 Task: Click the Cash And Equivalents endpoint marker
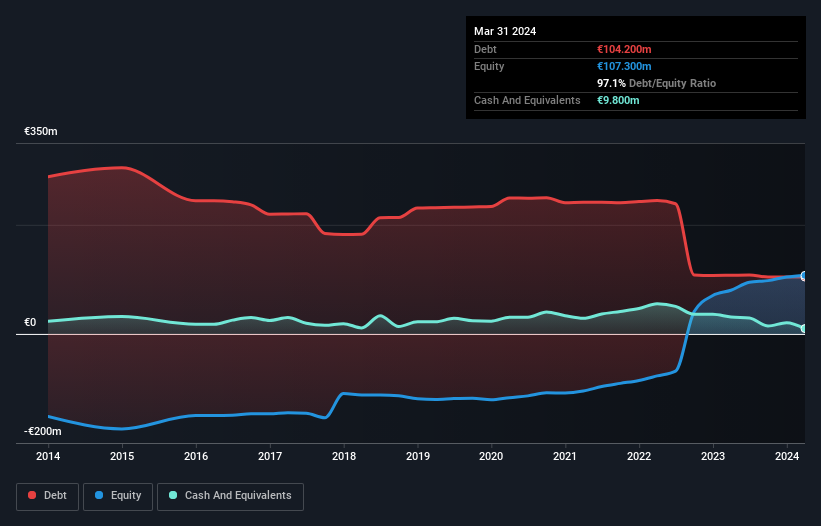(x=804, y=329)
